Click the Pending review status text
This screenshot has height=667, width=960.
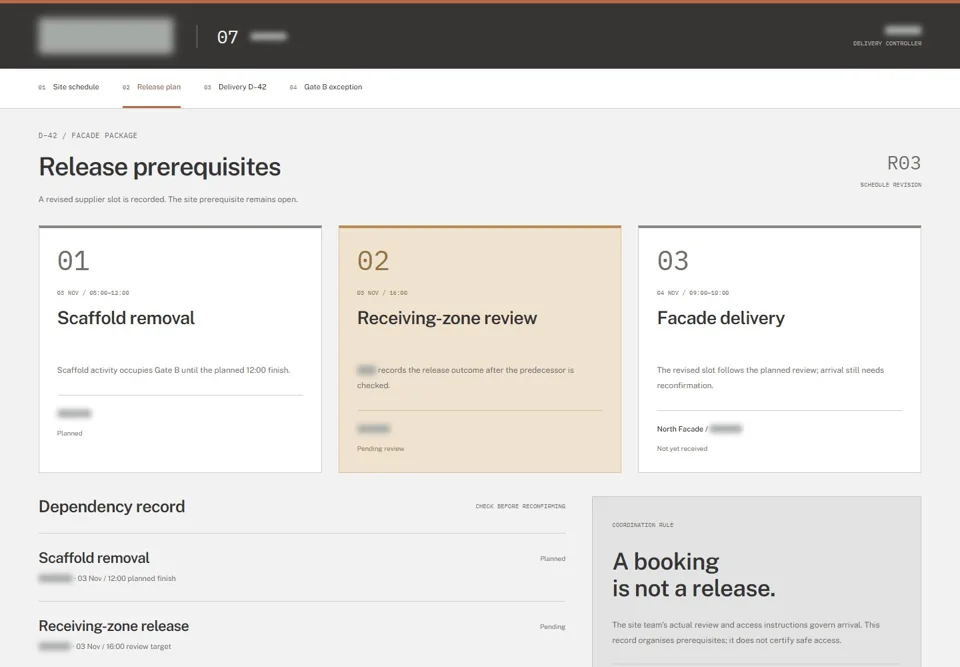[x=381, y=448]
